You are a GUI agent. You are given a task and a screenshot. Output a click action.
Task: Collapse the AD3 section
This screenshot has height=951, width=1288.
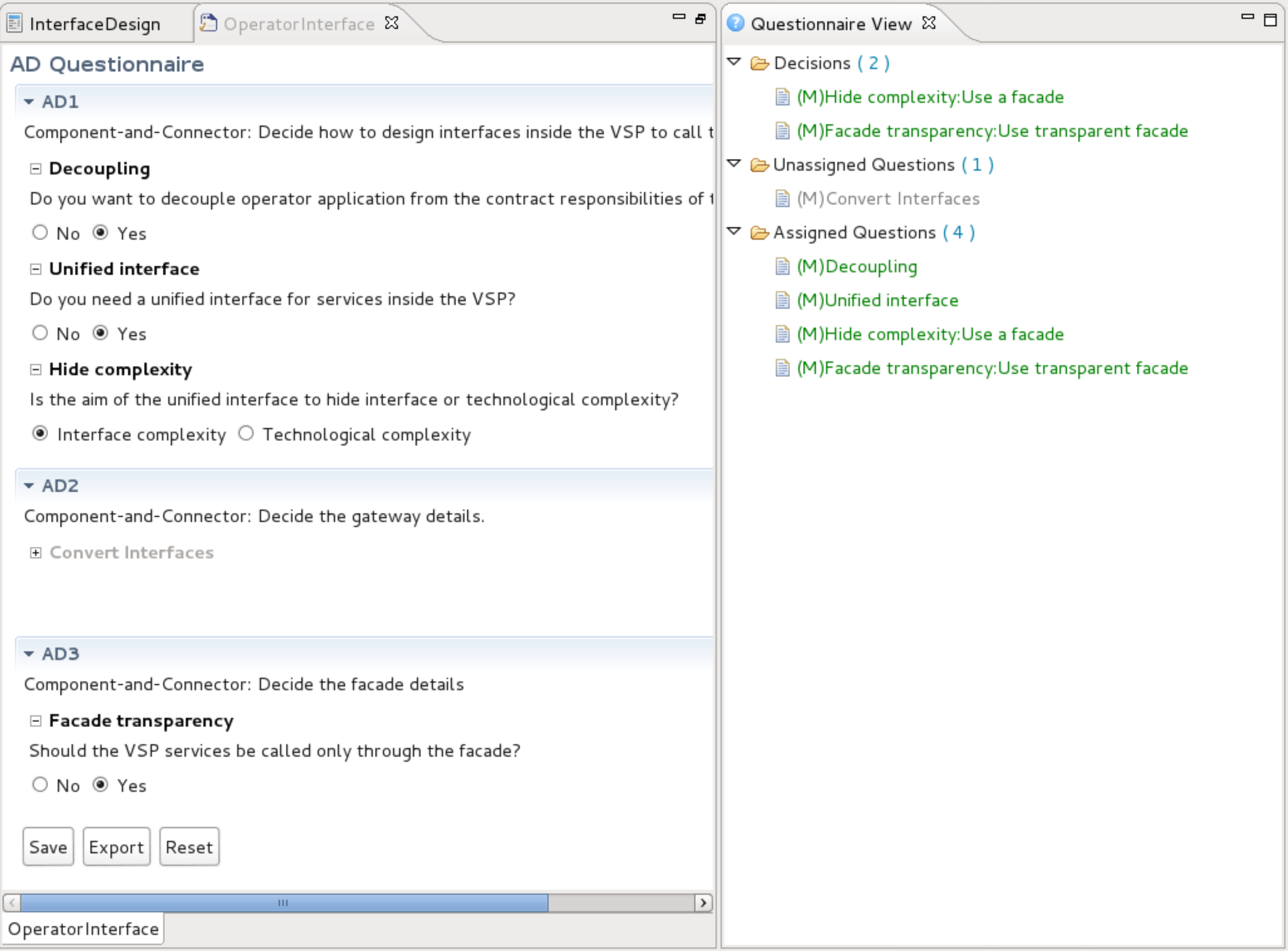pyautogui.click(x=29, y=654)
